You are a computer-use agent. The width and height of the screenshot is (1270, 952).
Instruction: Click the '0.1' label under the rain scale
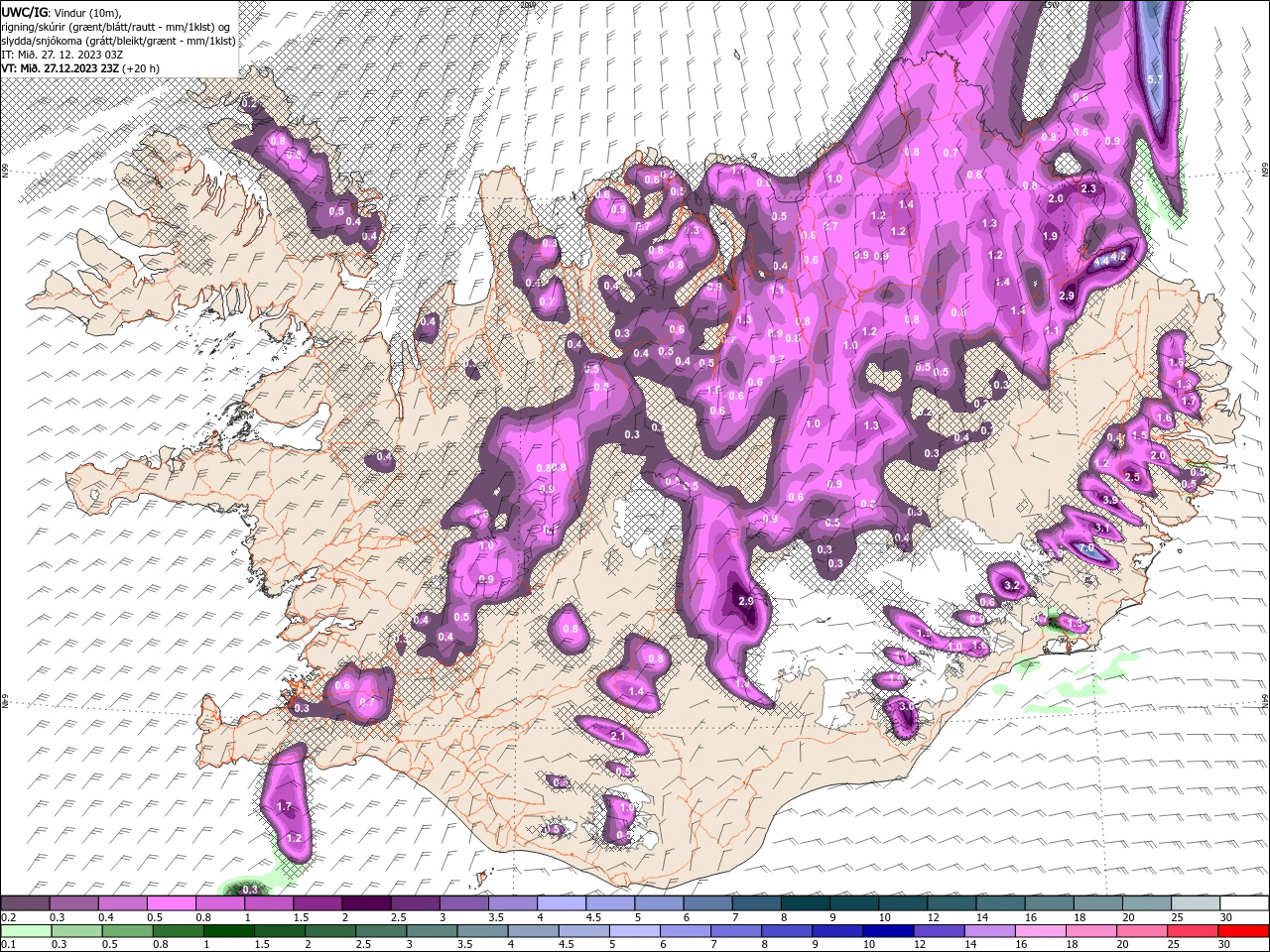coord(7,944)
